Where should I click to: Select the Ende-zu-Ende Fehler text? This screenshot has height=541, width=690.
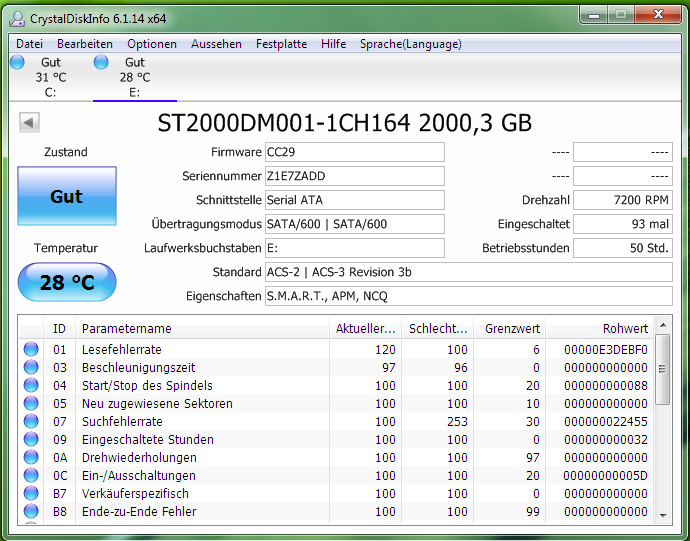(x=139, y=512)
